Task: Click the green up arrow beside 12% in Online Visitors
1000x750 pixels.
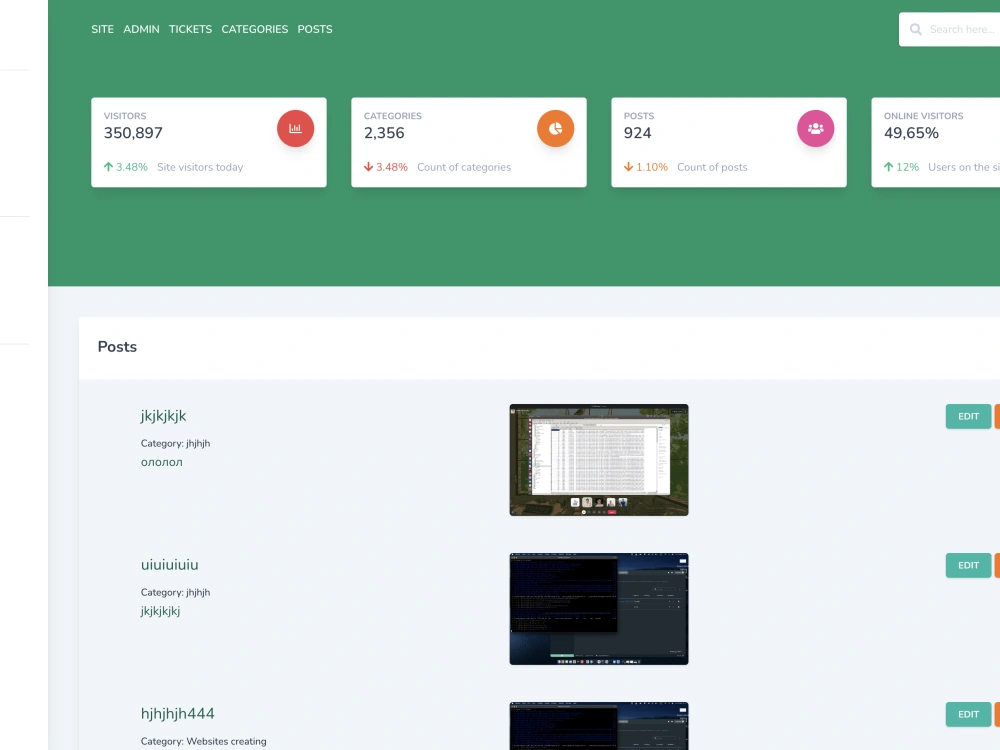Action: (888, 167)
